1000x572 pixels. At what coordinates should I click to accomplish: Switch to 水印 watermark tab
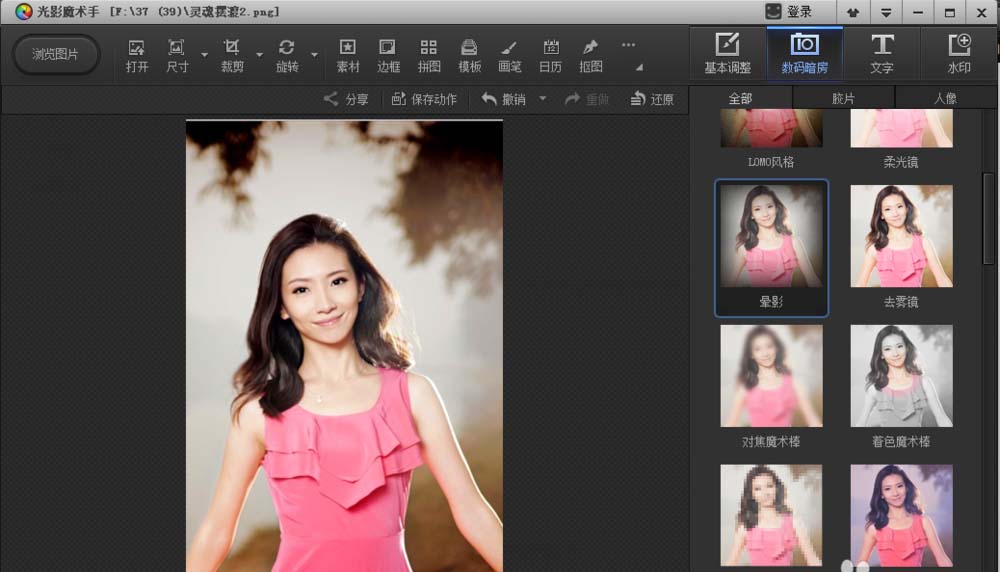[x=959, y=54]
